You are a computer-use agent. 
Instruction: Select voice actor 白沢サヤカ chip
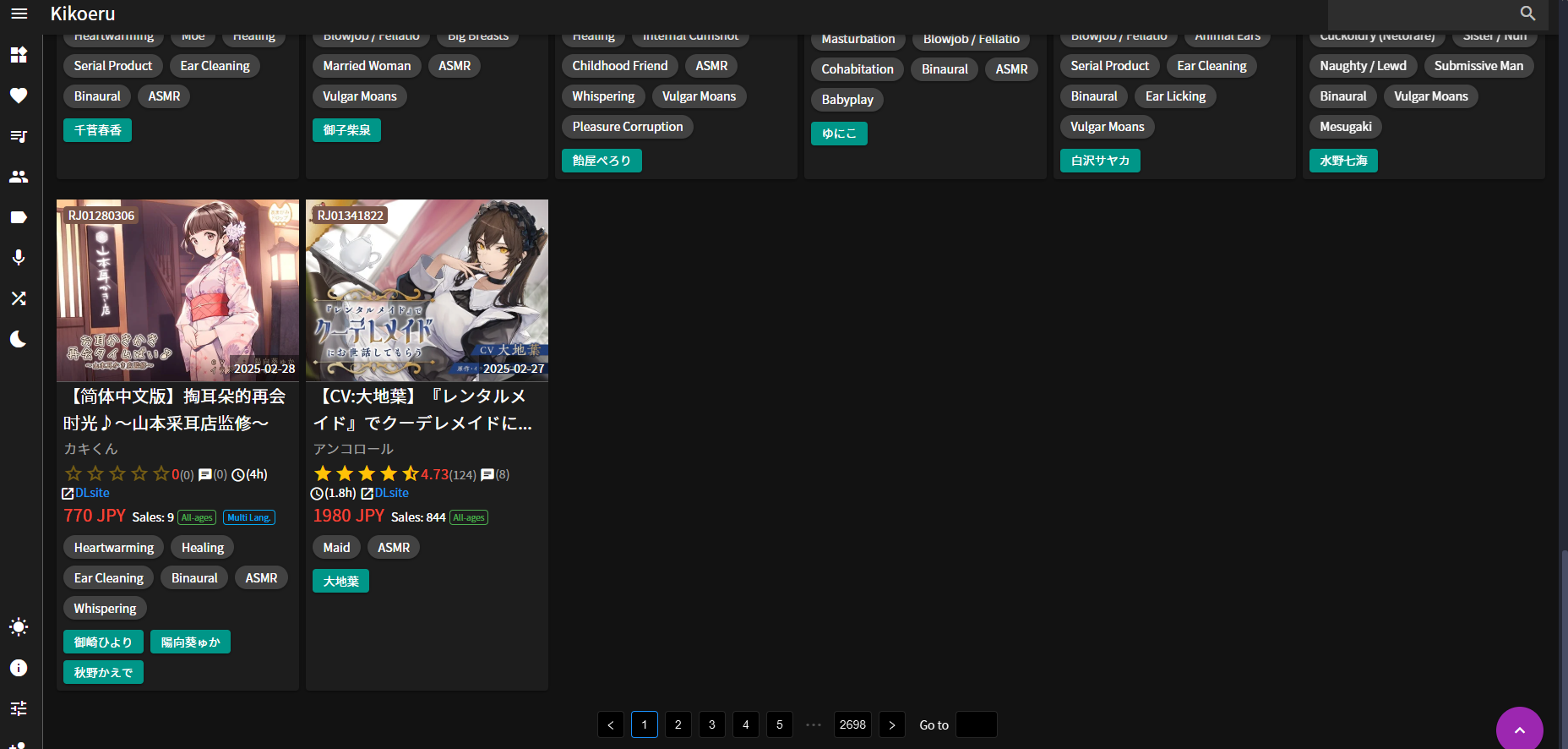(1100, 161)
